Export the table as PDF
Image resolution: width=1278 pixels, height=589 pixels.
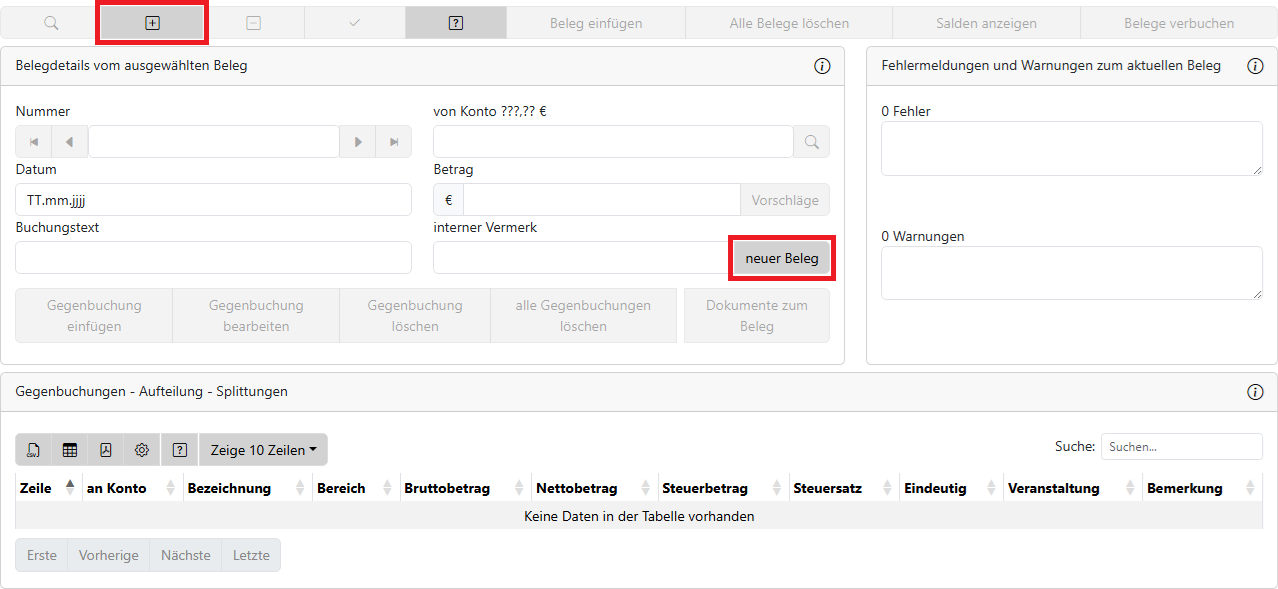coord(106,450)
